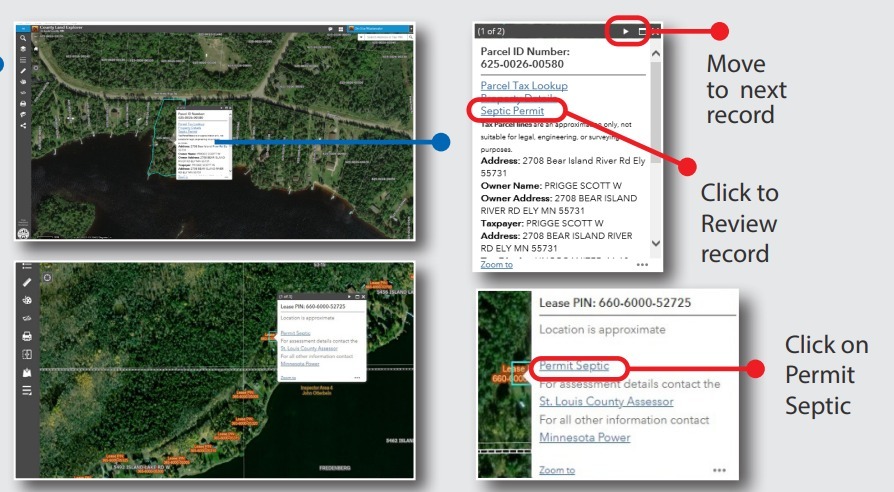
Task: Click the Permit Septic link in lease popup
Action: (574, 366)
